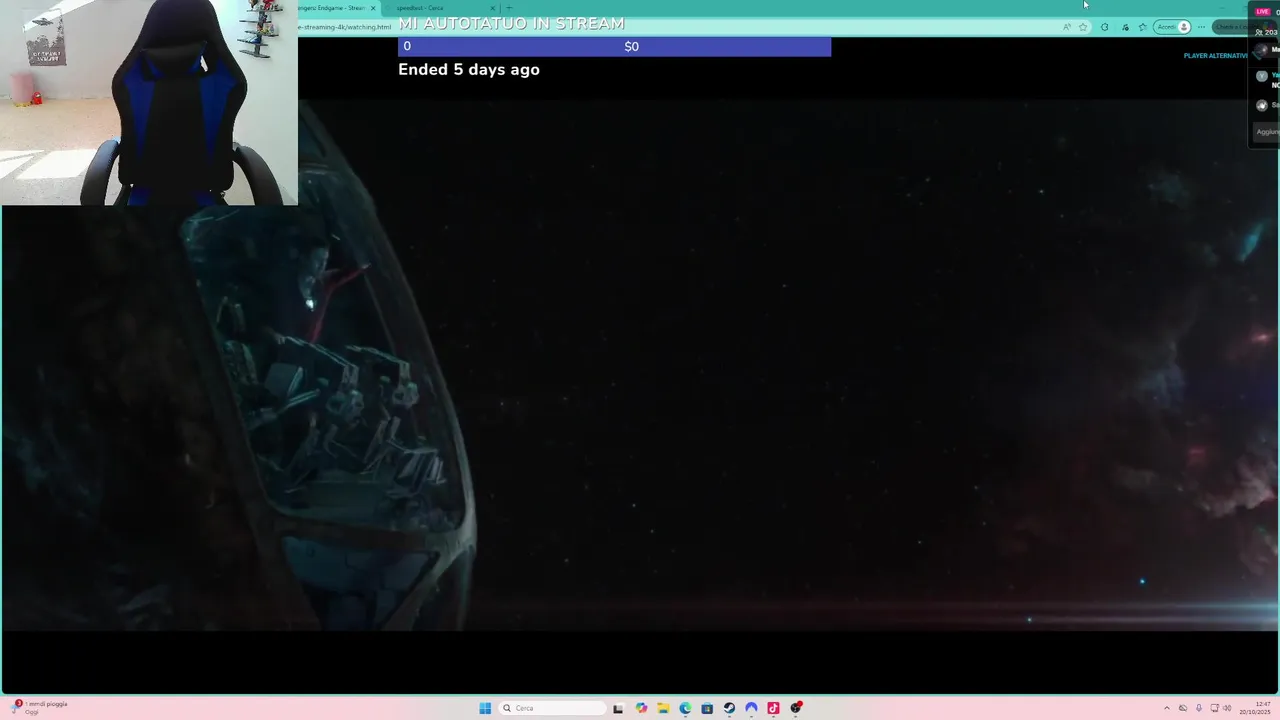1280x720 pixels.
Task: Open Favorites list star icon
Action: click(1143, 27)
